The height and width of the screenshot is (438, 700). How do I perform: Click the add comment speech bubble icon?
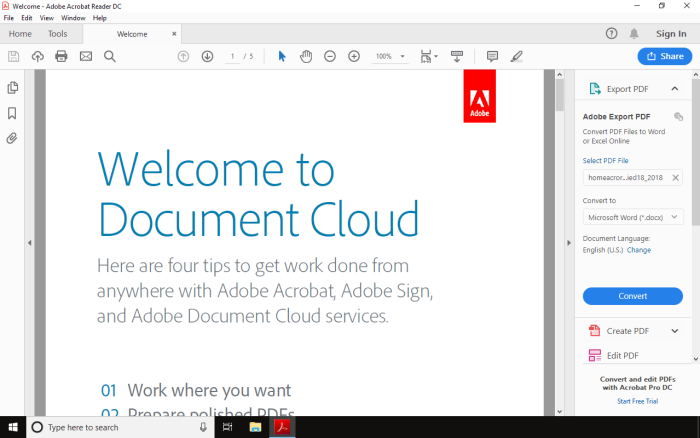pyautogui.click(x=492, y=56)
